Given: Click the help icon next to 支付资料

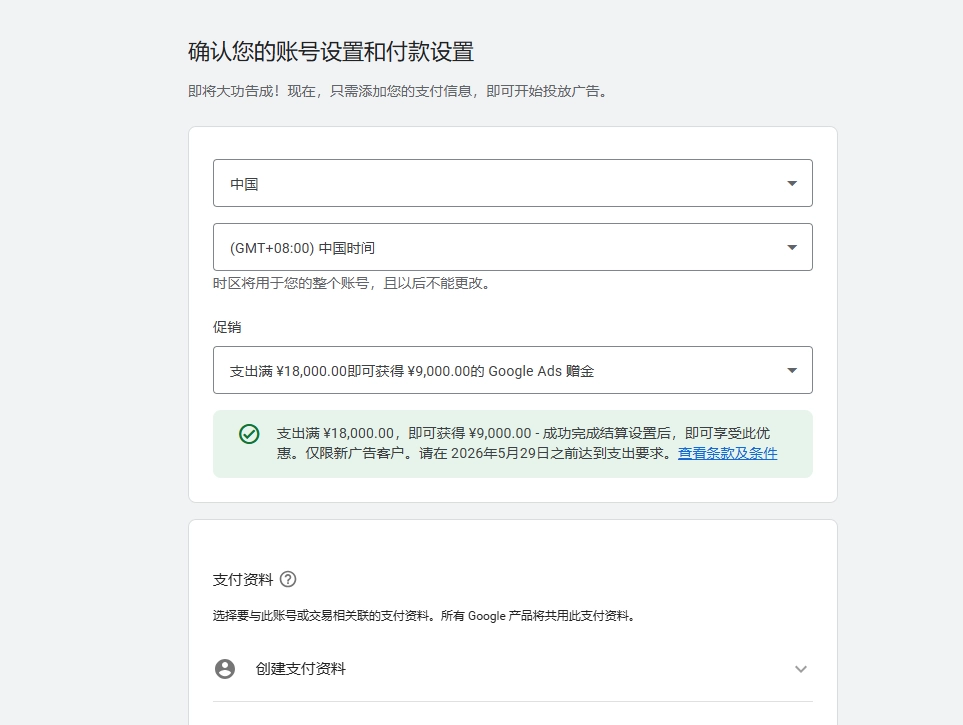Looking at the screenshot, I should pyautogui.click(x=287, y=579).
